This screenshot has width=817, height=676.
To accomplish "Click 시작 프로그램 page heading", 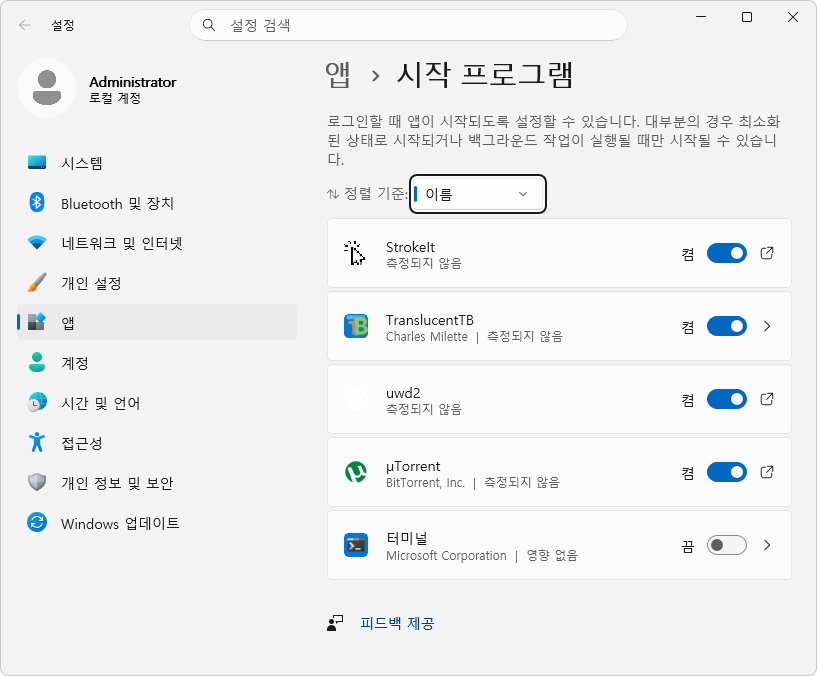I will pos(485,75).
